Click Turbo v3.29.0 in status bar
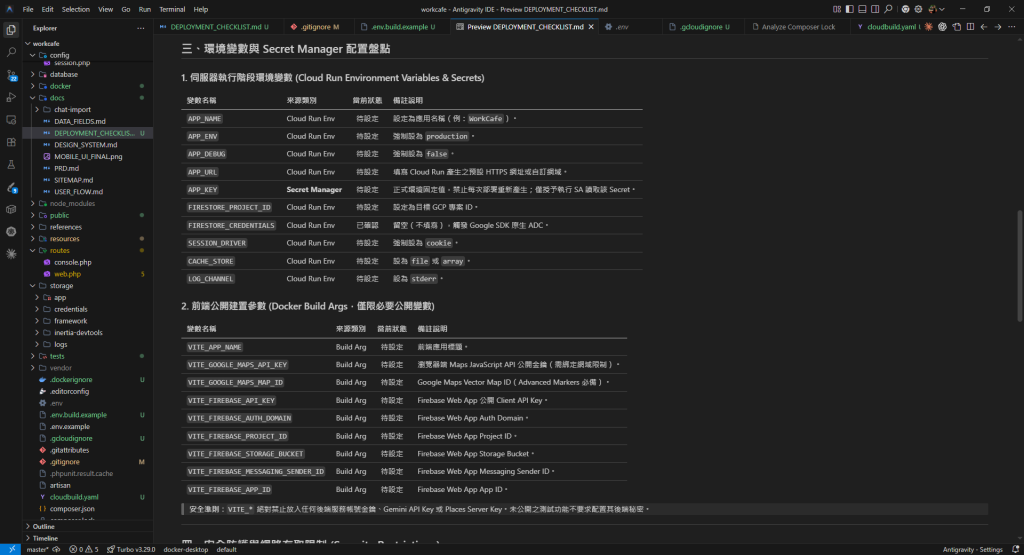The width and height of the screenshot is (1024, 555). [131, 550]
